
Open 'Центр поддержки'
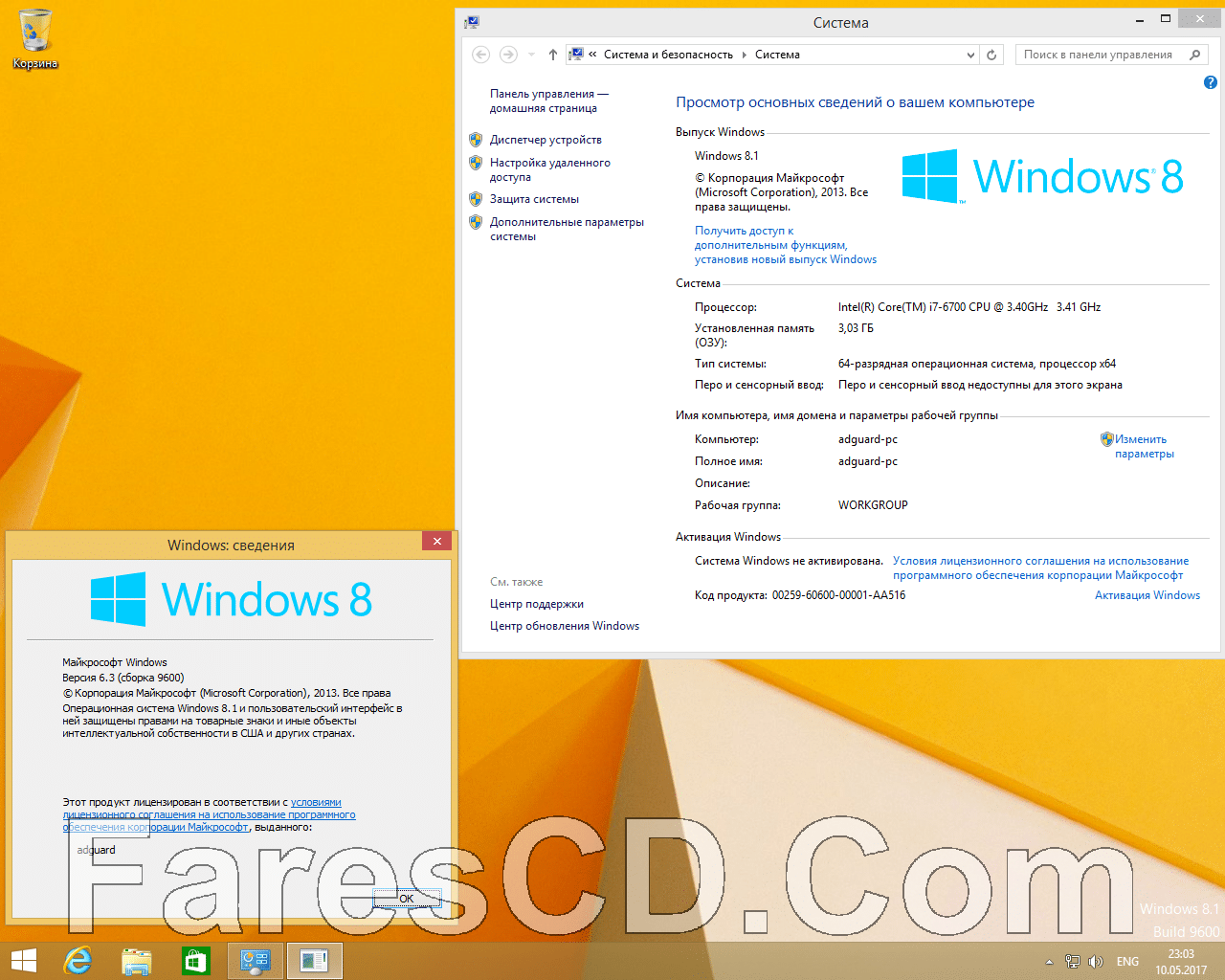pyautogui.click(x=537, y=604)
